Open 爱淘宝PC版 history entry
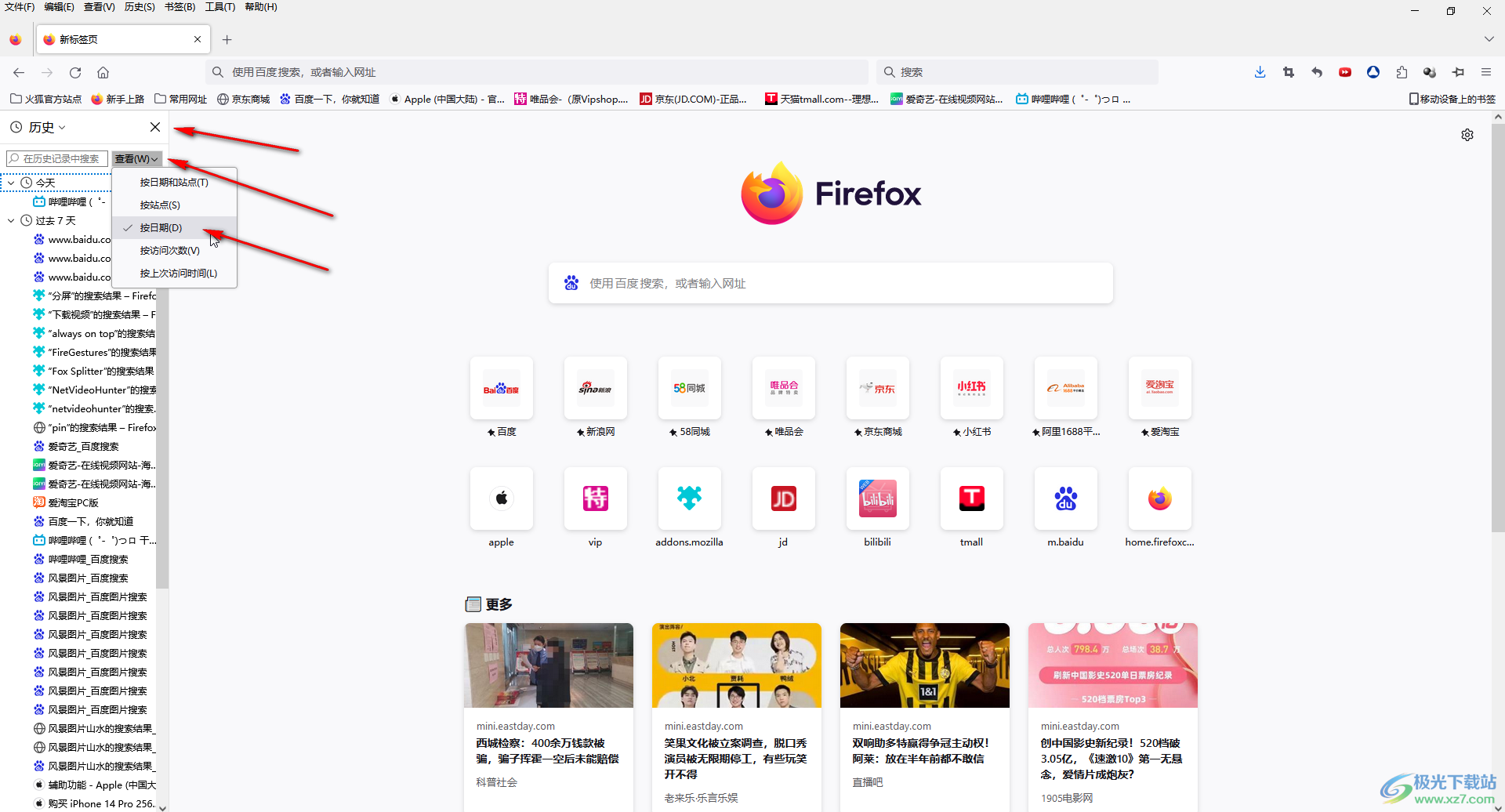 click(74, 502)
